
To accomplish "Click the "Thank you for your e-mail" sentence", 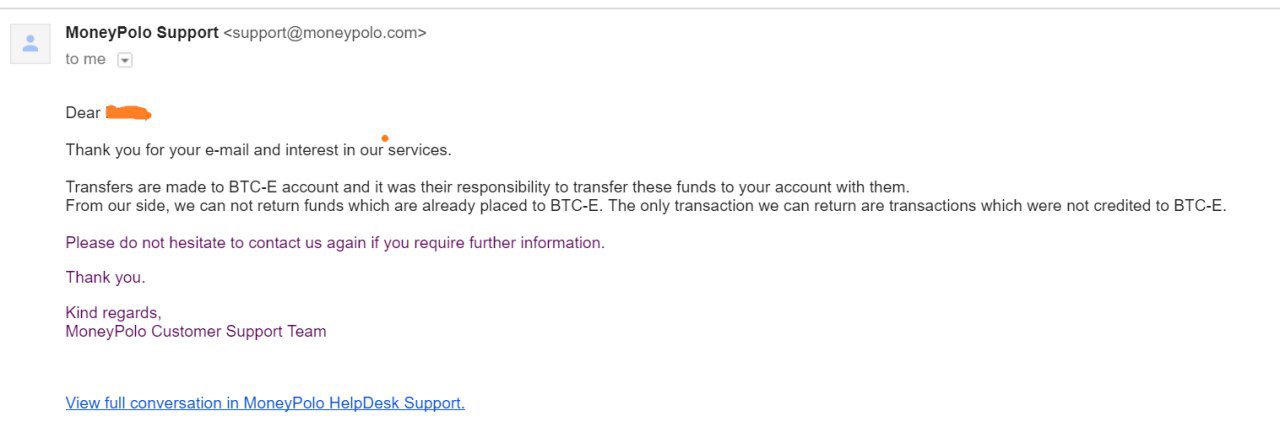I will point(259,150).
